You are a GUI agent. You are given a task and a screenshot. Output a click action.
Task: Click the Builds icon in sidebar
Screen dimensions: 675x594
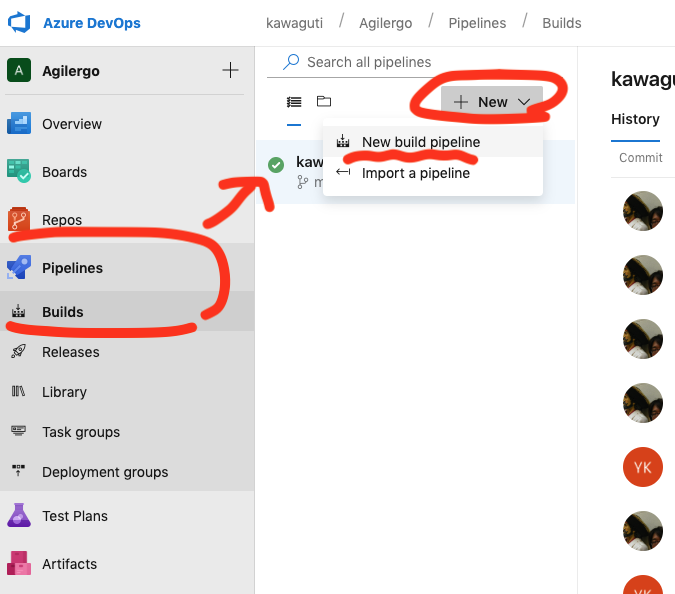(19, 311)
